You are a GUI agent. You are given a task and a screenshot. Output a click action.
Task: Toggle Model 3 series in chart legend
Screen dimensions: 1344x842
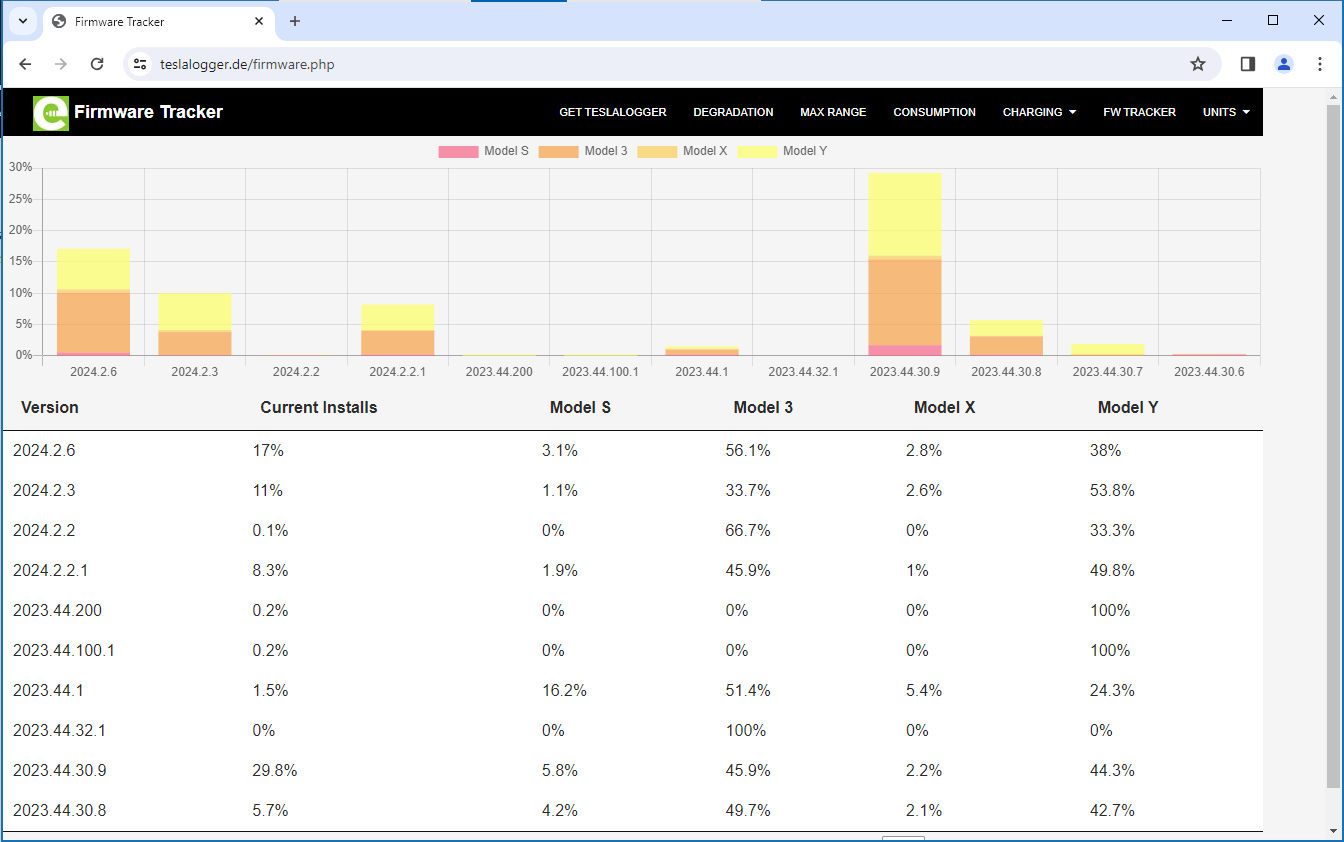tap(583, 151)
